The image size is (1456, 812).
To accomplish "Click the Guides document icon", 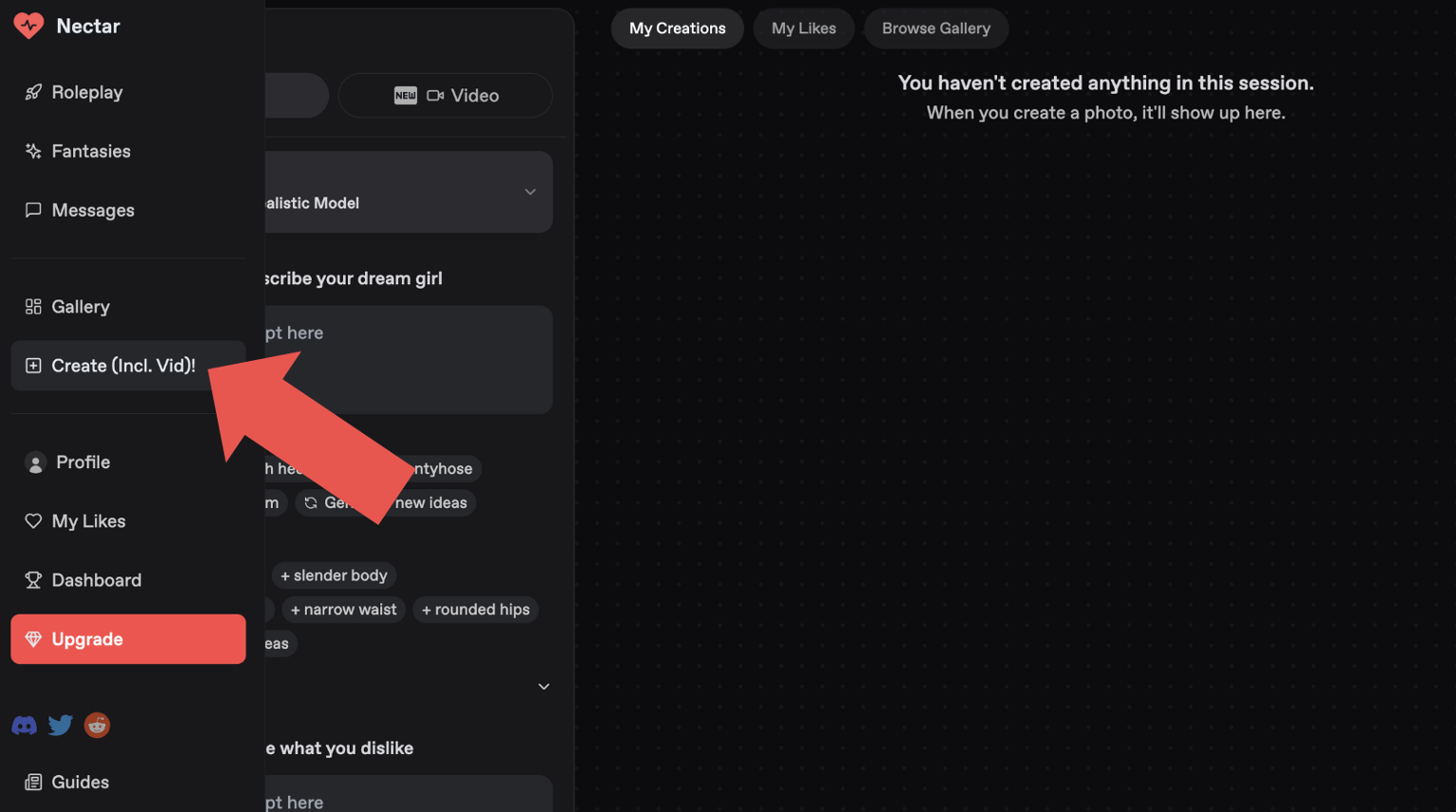I will pyautogui.click(x=33, y=782).
